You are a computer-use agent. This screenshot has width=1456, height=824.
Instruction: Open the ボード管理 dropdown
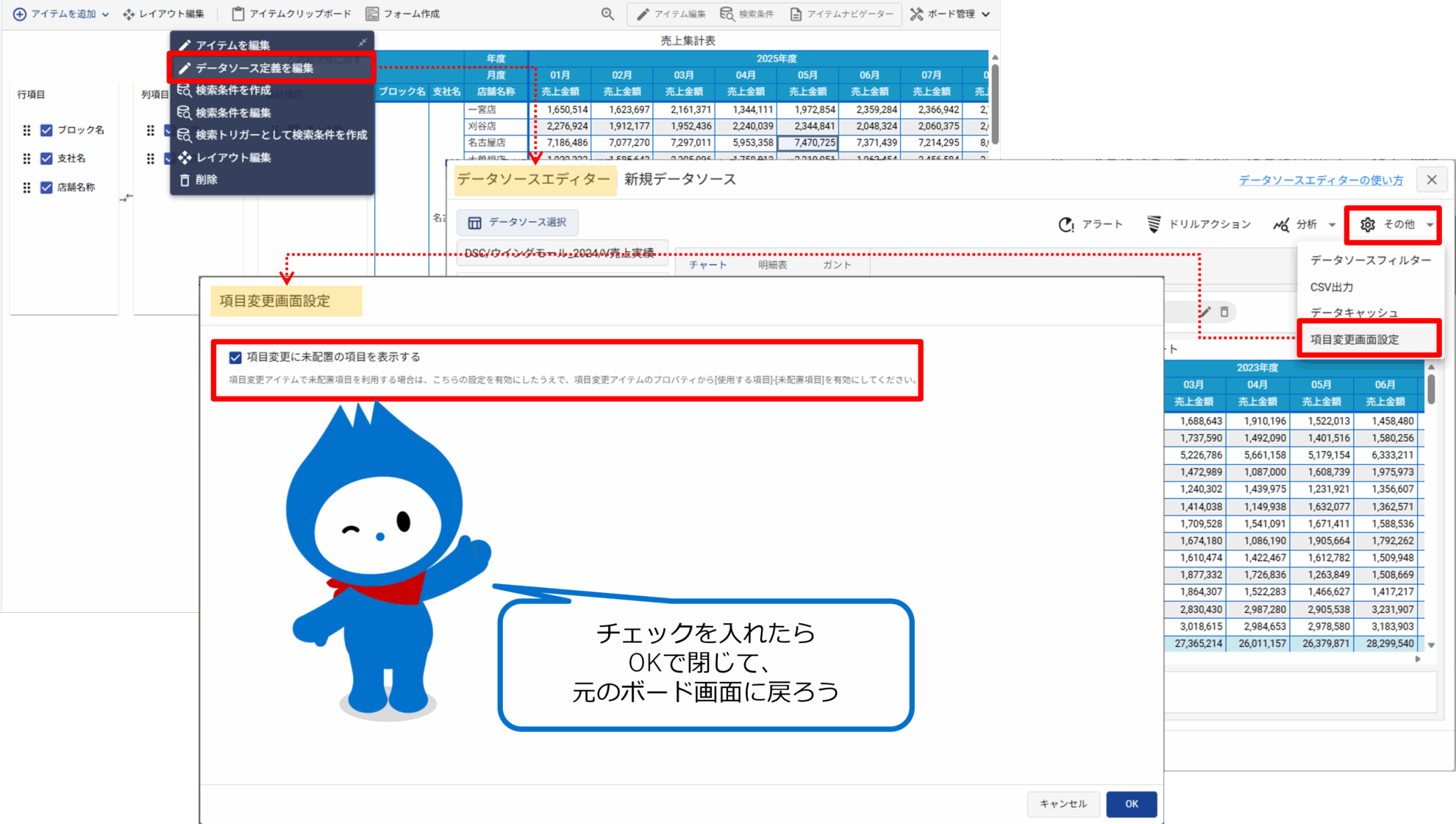tap(950, 14)
